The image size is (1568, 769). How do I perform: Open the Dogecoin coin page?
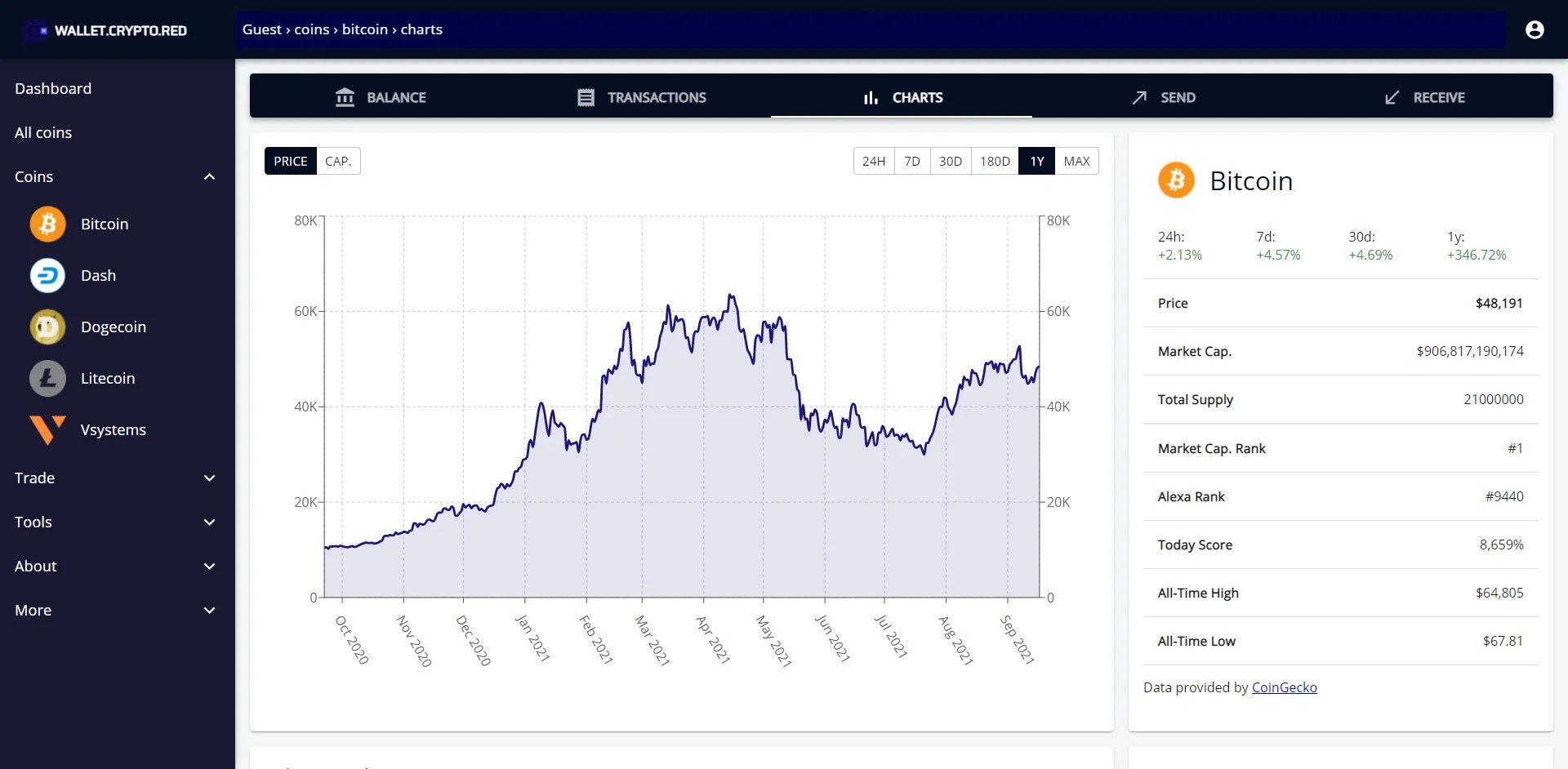[x=114, y=327]
